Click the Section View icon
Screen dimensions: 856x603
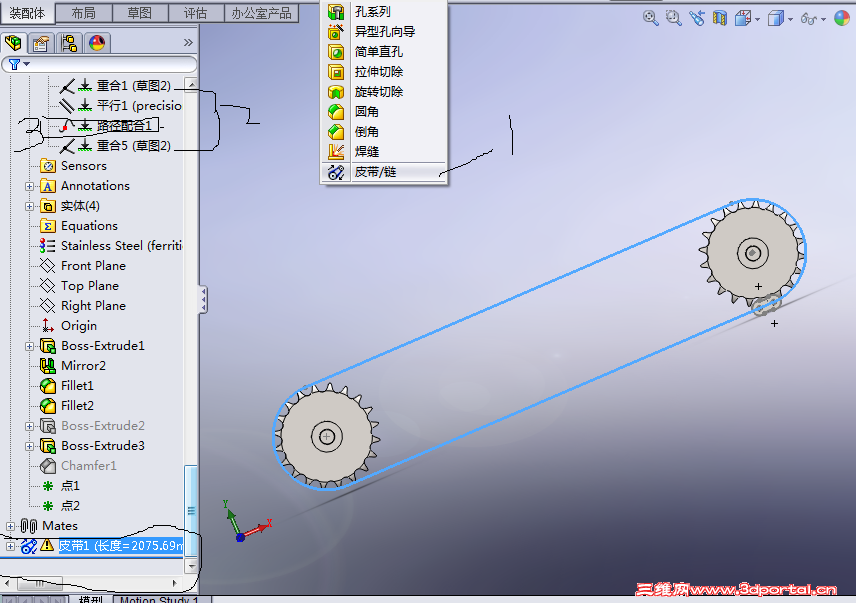[x=720, y=18]
